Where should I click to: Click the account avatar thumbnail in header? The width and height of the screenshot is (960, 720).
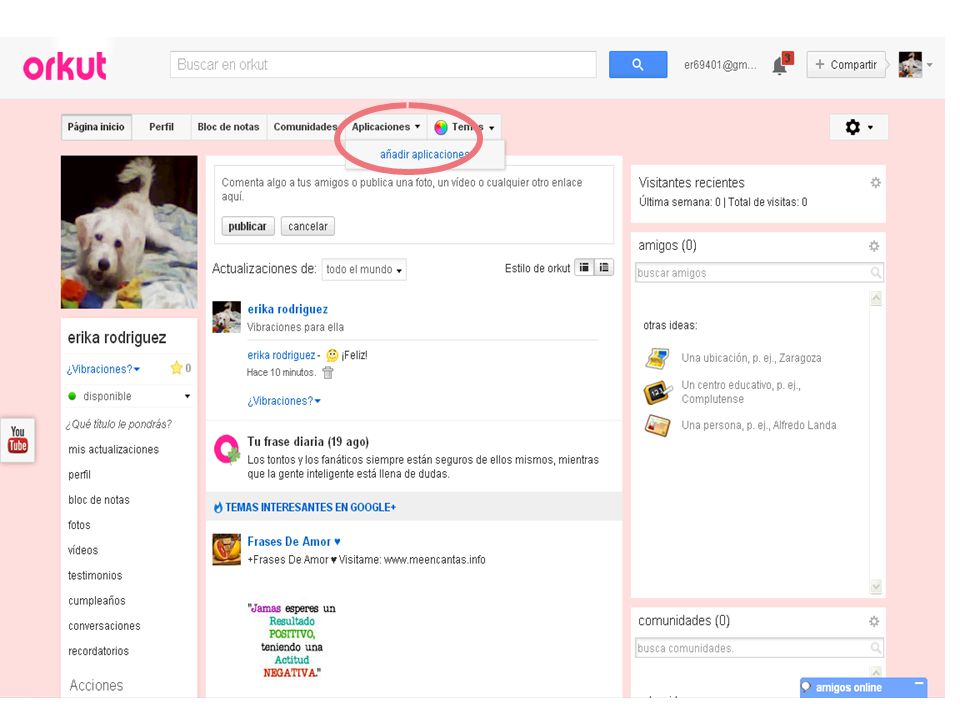click(910, 64)
